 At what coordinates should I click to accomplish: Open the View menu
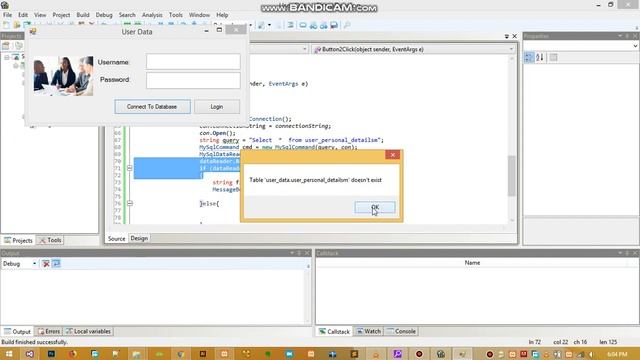(40, 15)
